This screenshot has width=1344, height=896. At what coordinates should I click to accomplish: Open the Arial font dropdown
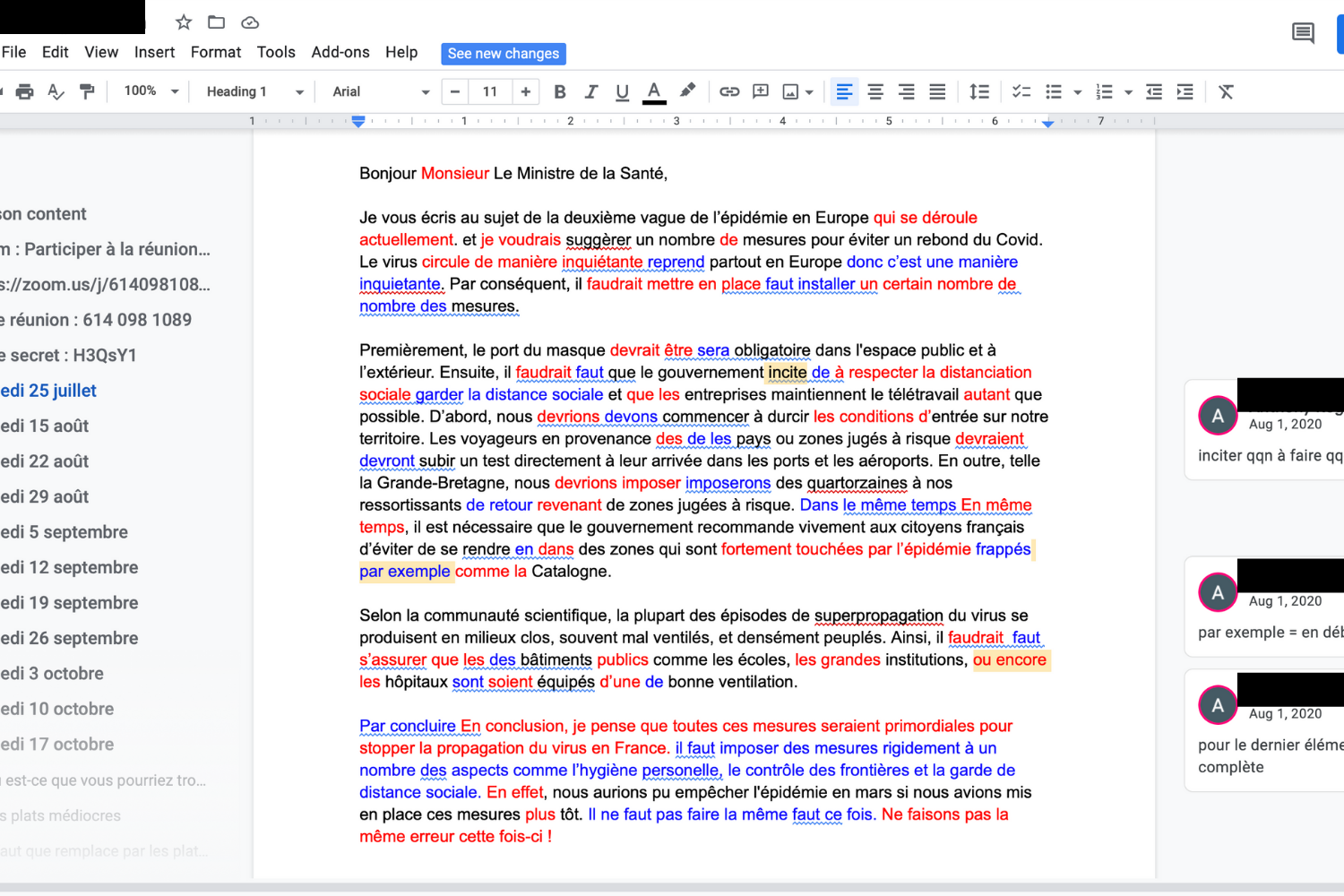point(381,91)
